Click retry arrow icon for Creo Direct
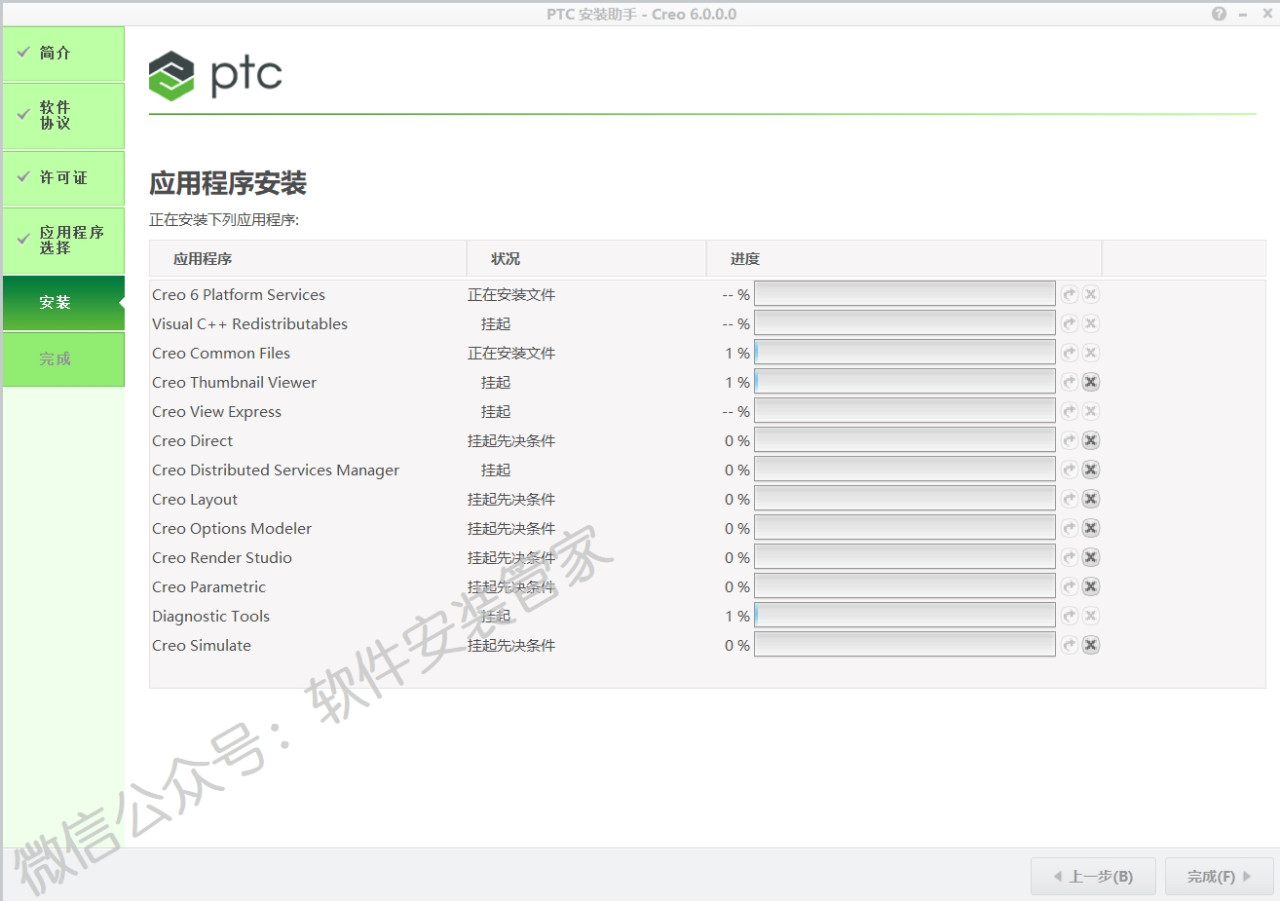 click(x=1070, y=441)
